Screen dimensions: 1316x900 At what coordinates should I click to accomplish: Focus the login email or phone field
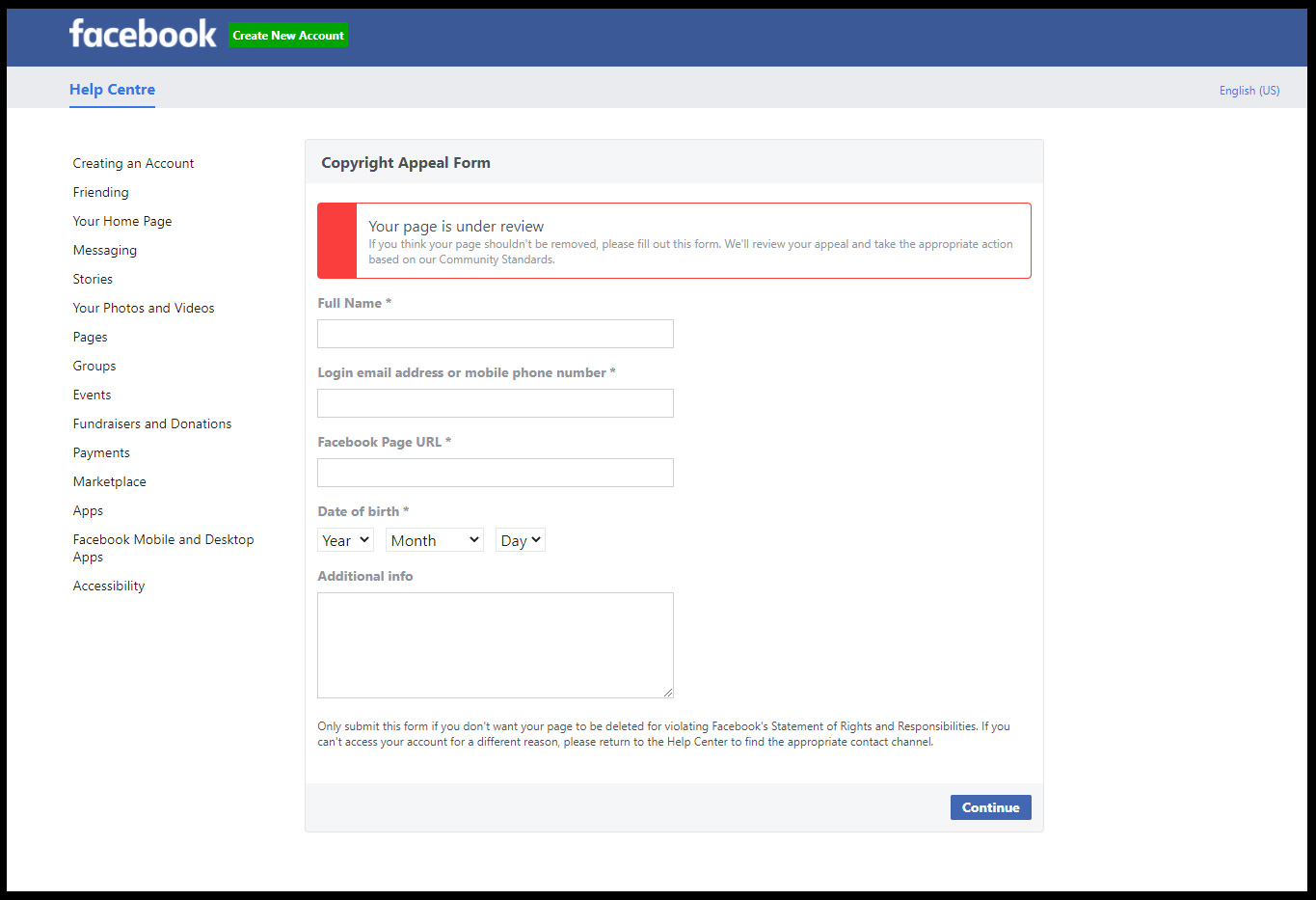tap(495, 403)
